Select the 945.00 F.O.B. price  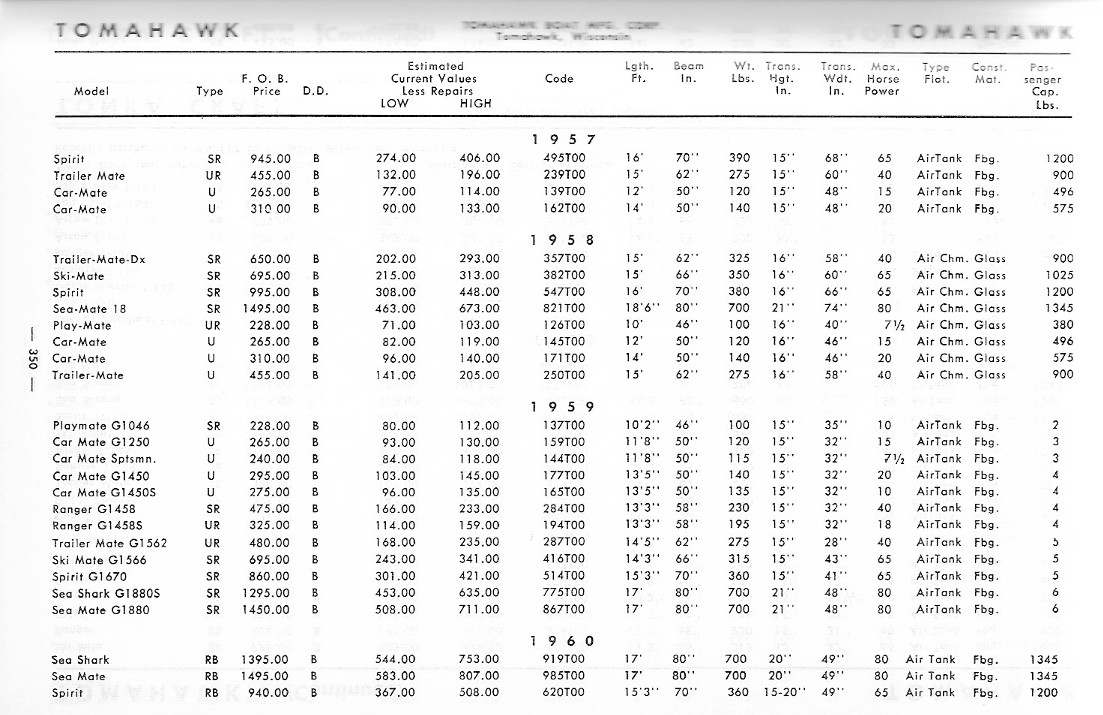point(271,159)
